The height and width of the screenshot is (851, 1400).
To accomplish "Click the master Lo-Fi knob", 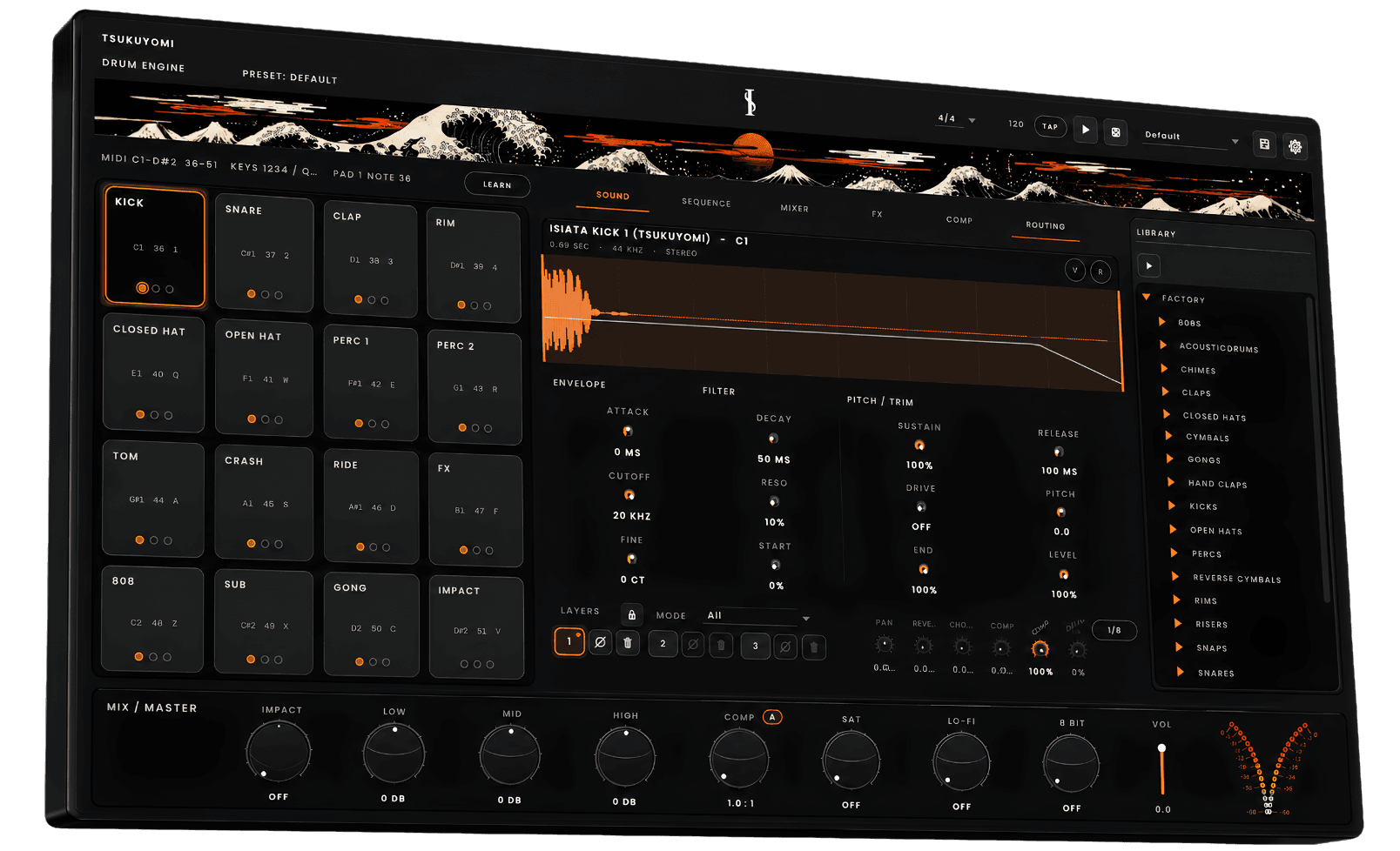I will pyautogui.click(x=960, y=762).
